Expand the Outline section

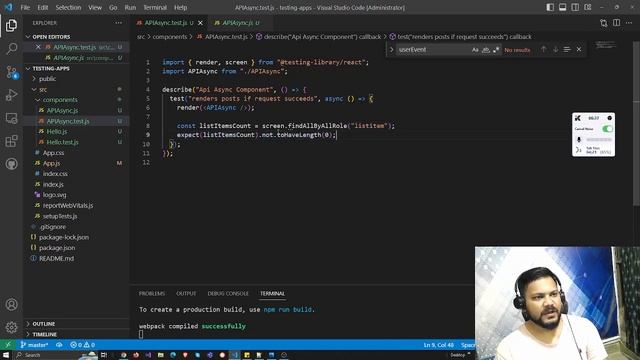[44, 324]
